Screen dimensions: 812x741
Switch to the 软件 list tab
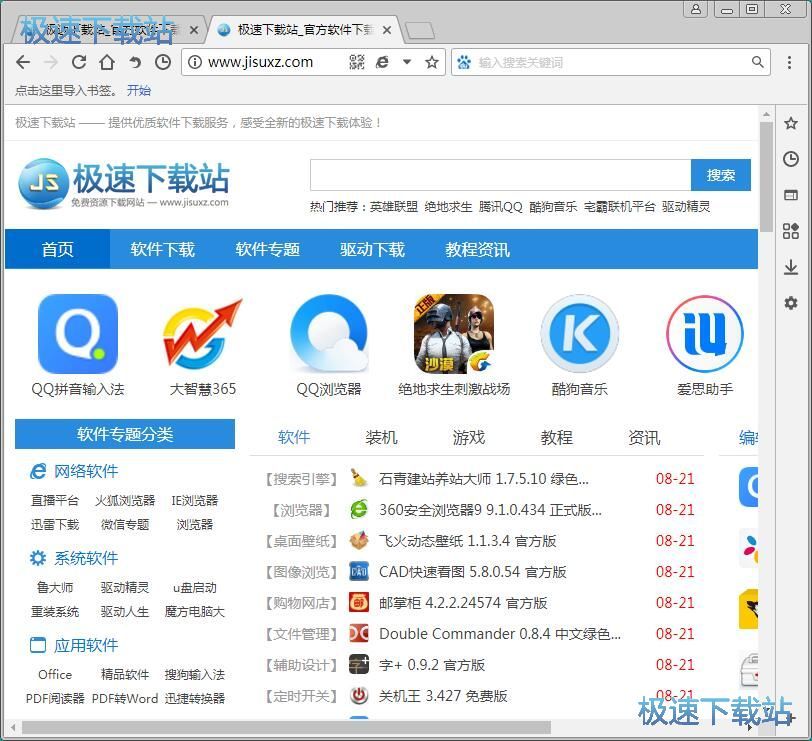[x=294, y=438]
